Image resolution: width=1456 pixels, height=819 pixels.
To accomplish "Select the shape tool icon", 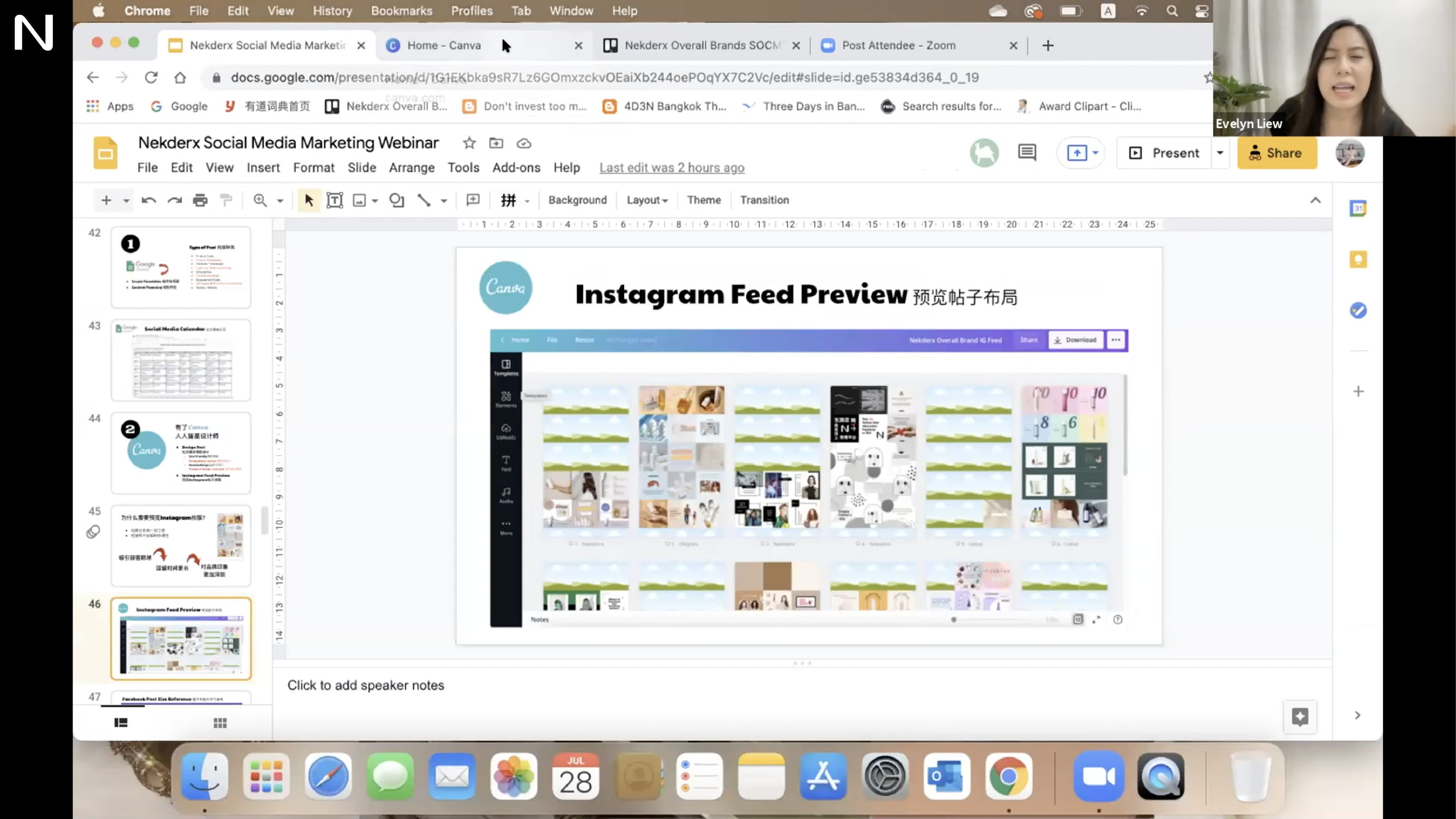I will click(396, 200).
